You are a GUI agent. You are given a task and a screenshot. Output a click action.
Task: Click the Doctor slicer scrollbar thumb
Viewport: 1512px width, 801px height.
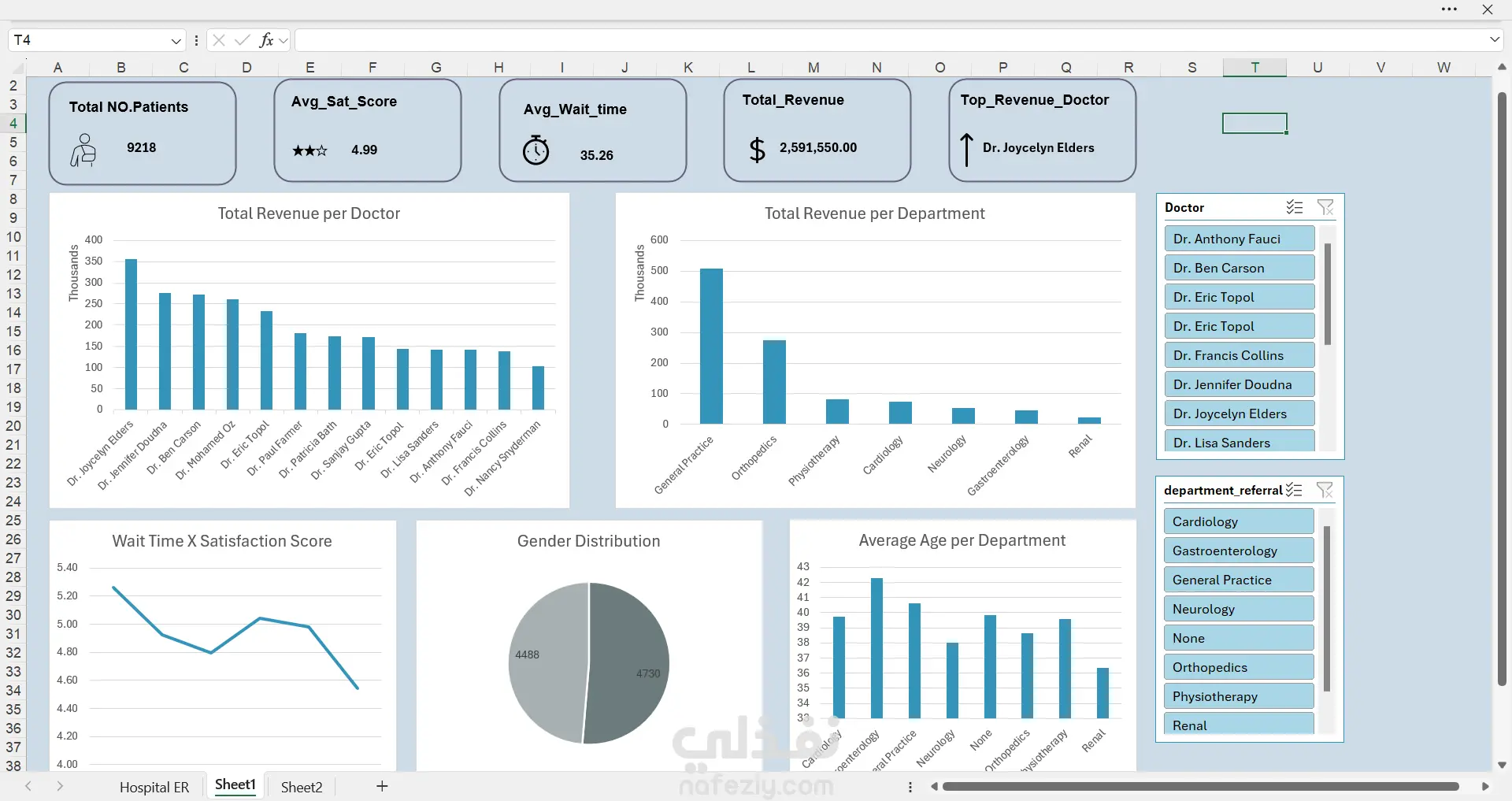point(1328,294)
